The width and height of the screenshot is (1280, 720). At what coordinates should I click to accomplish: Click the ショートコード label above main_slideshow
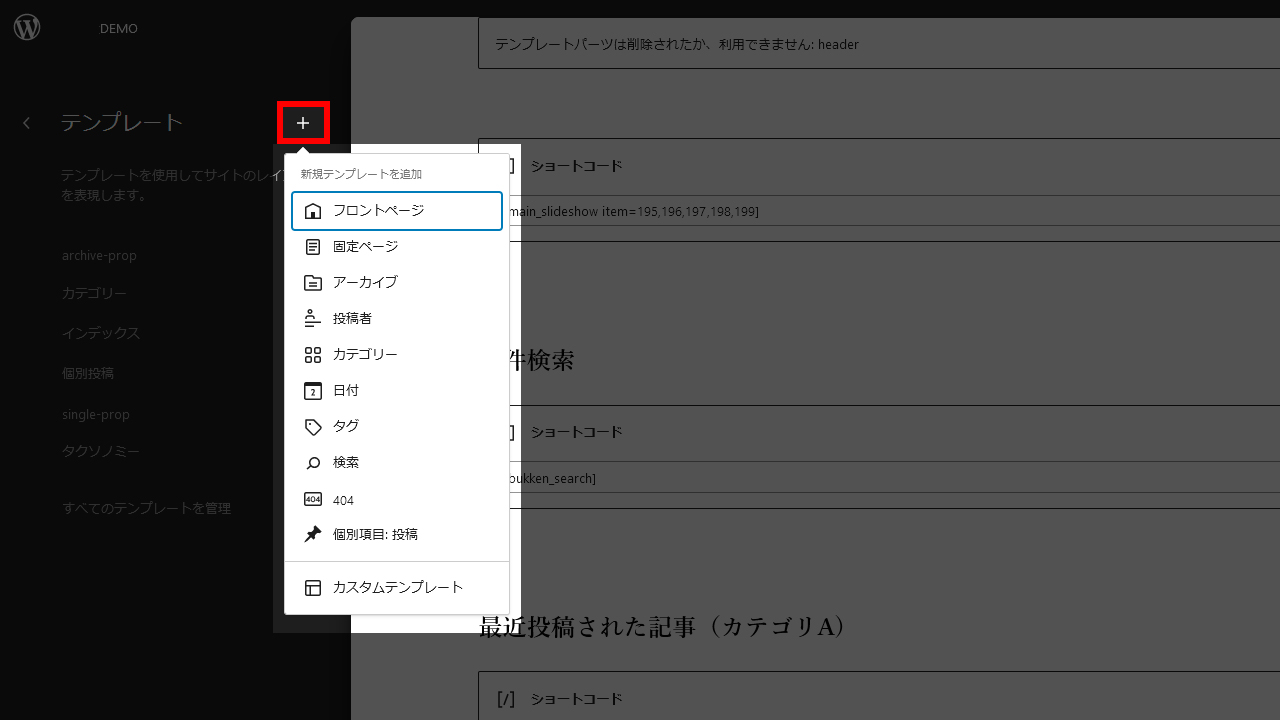pyautogui.click(x=576, y=166)
